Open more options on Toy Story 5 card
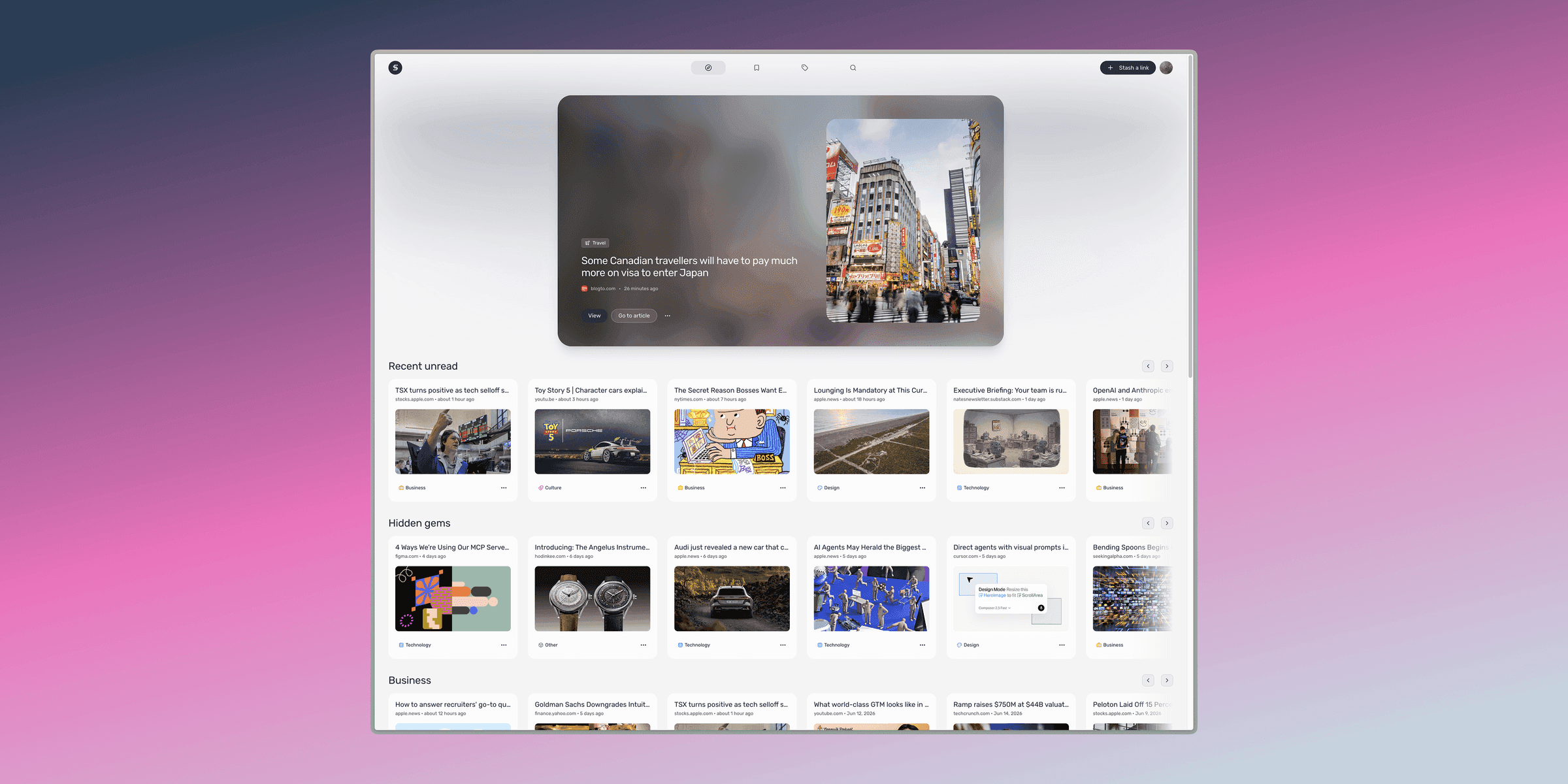1568x784 pixels. [x=644, y=488]
